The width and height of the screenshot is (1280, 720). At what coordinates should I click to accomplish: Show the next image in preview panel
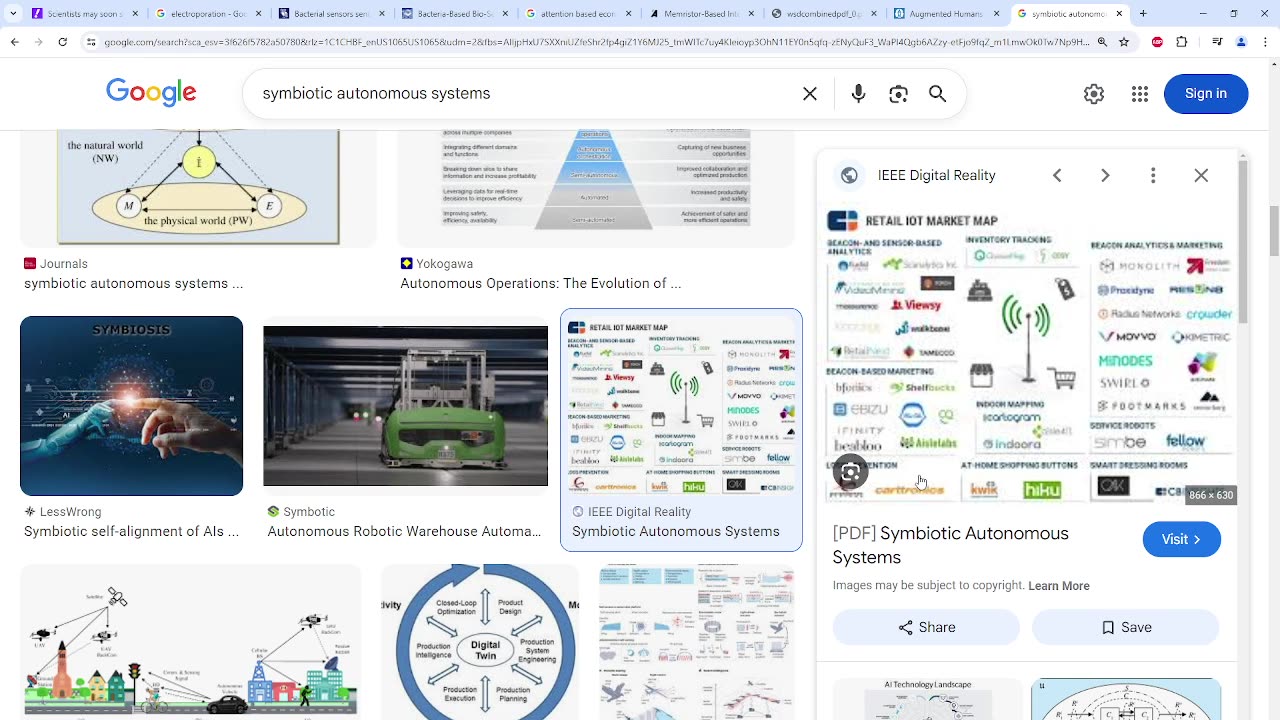pos(1105,175)
